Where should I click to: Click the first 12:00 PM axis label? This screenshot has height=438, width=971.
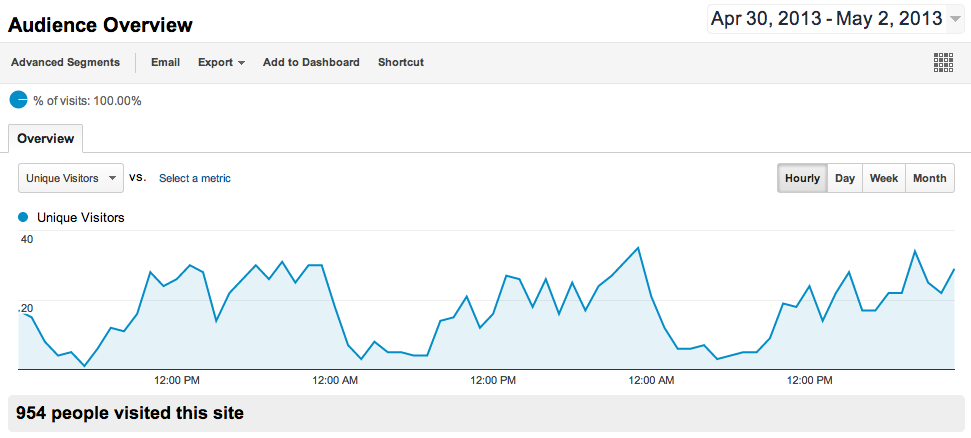click(177, 380)
